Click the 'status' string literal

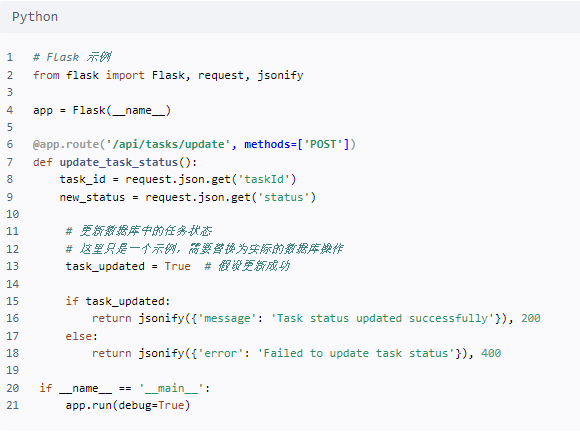click(284, 197)
